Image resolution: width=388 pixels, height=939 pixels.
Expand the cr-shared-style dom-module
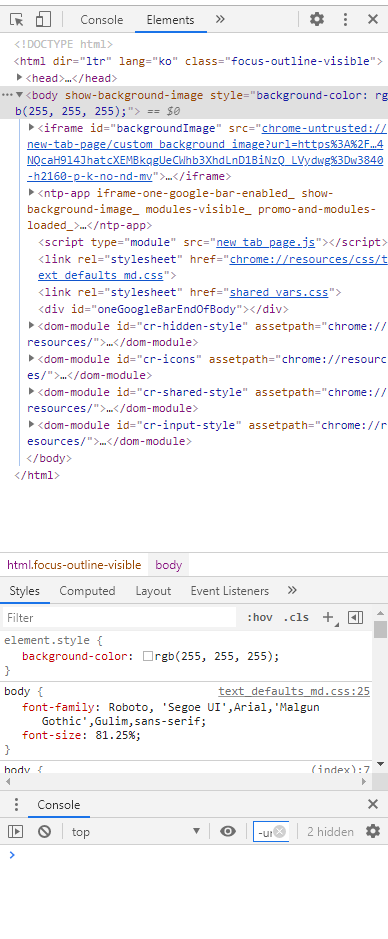(32, 392)
